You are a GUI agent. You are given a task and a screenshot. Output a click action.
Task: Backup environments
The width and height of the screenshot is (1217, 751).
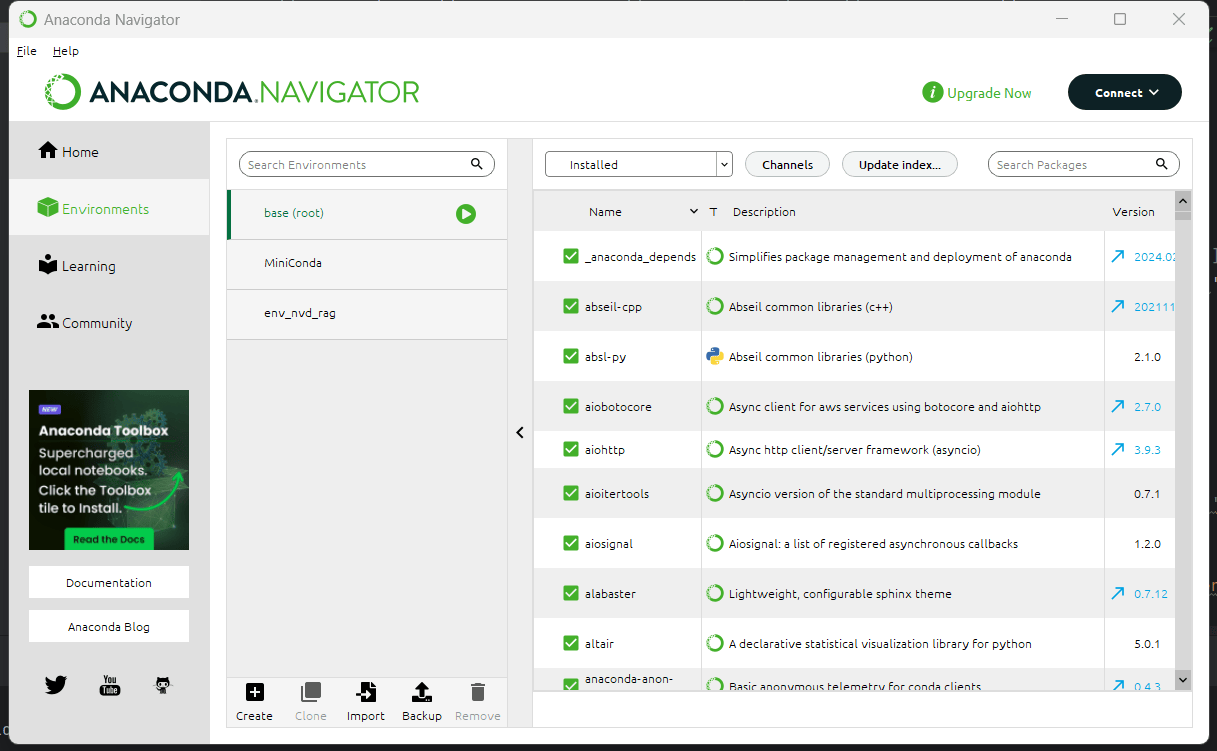[422, 702]
